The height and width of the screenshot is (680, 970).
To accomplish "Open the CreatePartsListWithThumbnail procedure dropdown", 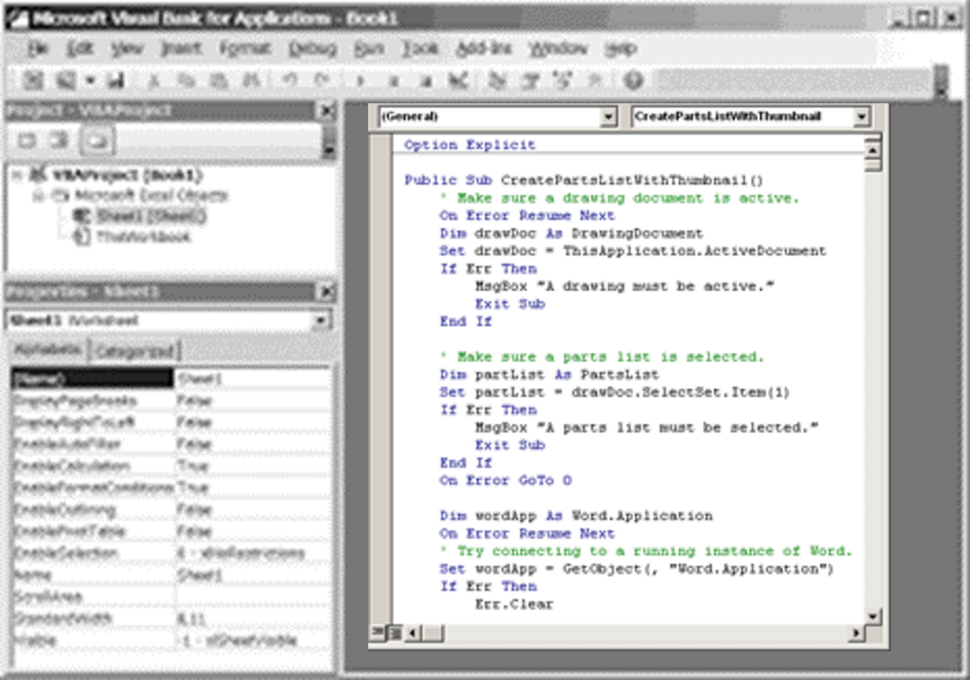I will 861,116.
